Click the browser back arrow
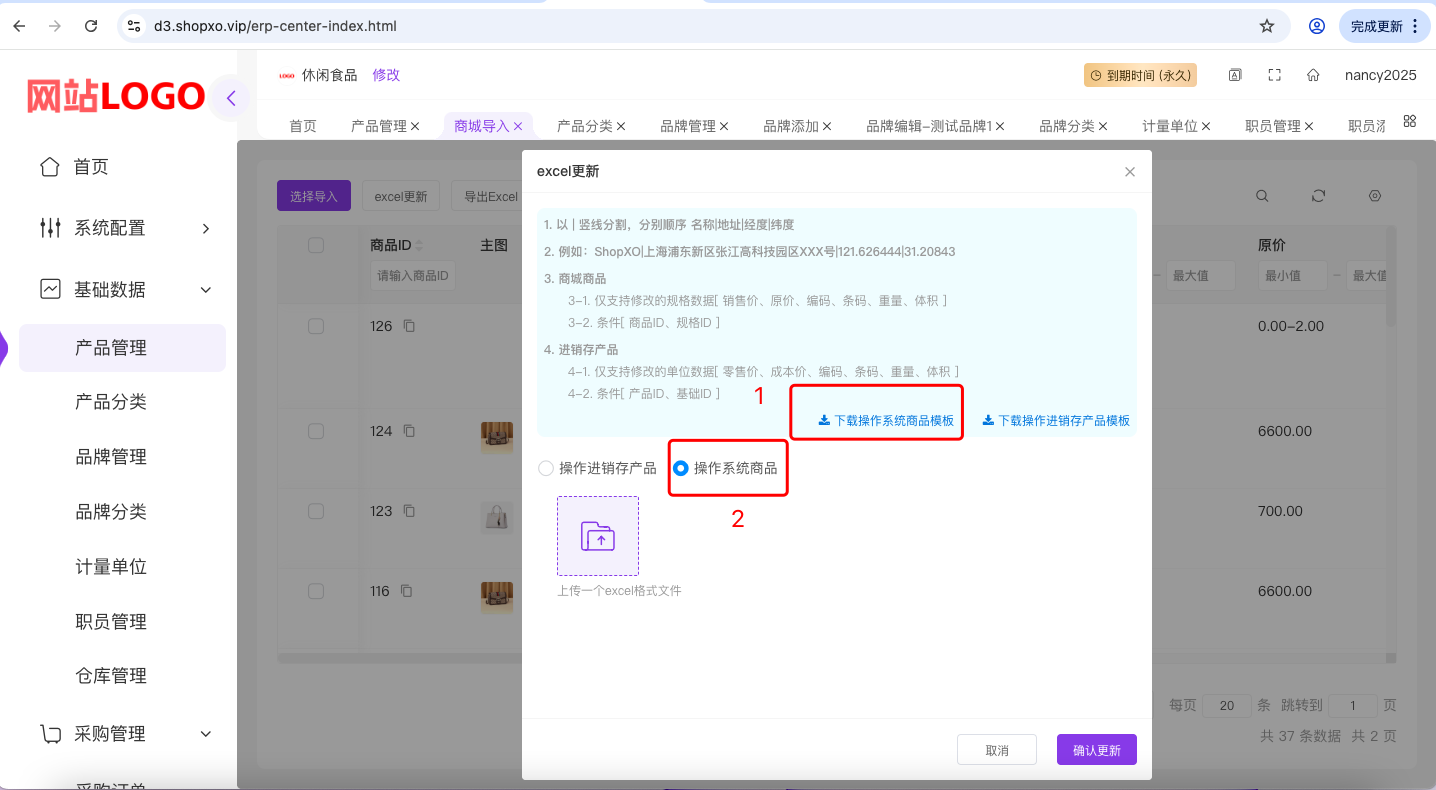1436x790 pixels. pyautogui.click(x=19, y=26)
